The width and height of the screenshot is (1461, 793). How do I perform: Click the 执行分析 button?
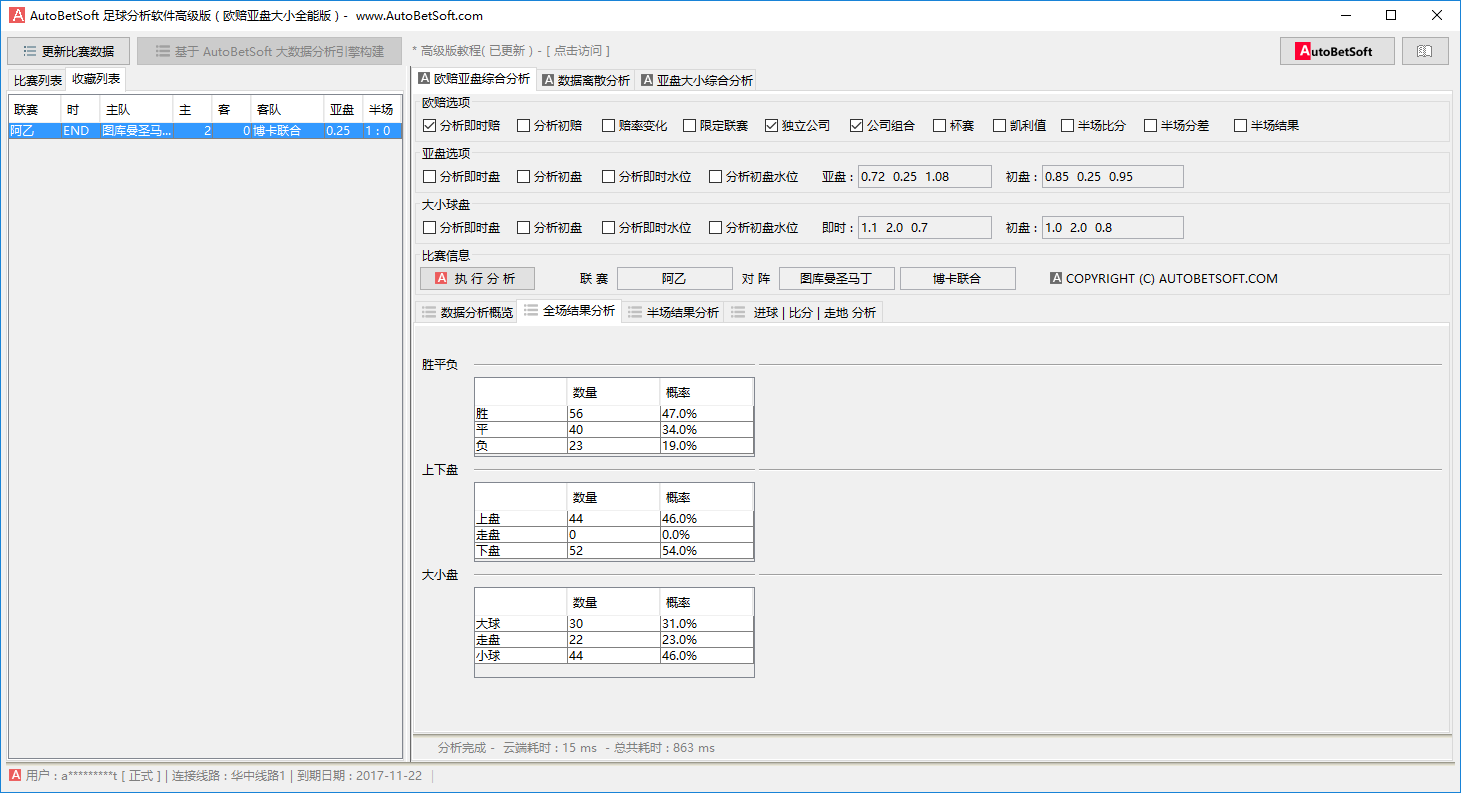click(477, 278)
